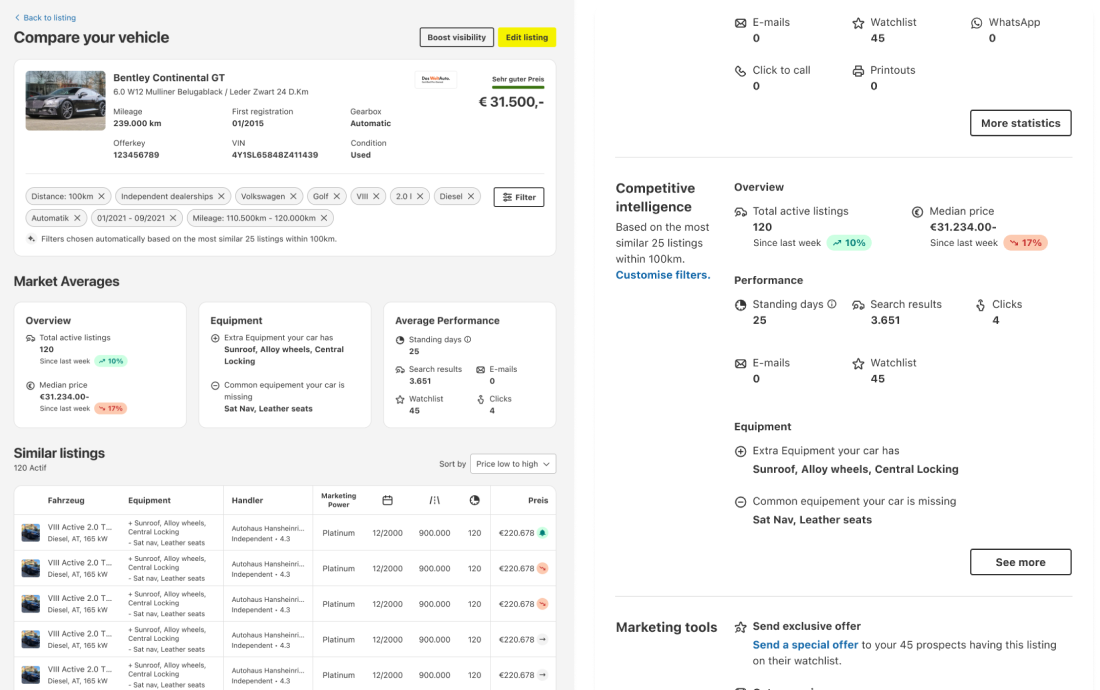Click the Total active listings car icon in Overview panel
Image resolution: width=1100 pixels, height=690 pixels.
coord(740,212)
